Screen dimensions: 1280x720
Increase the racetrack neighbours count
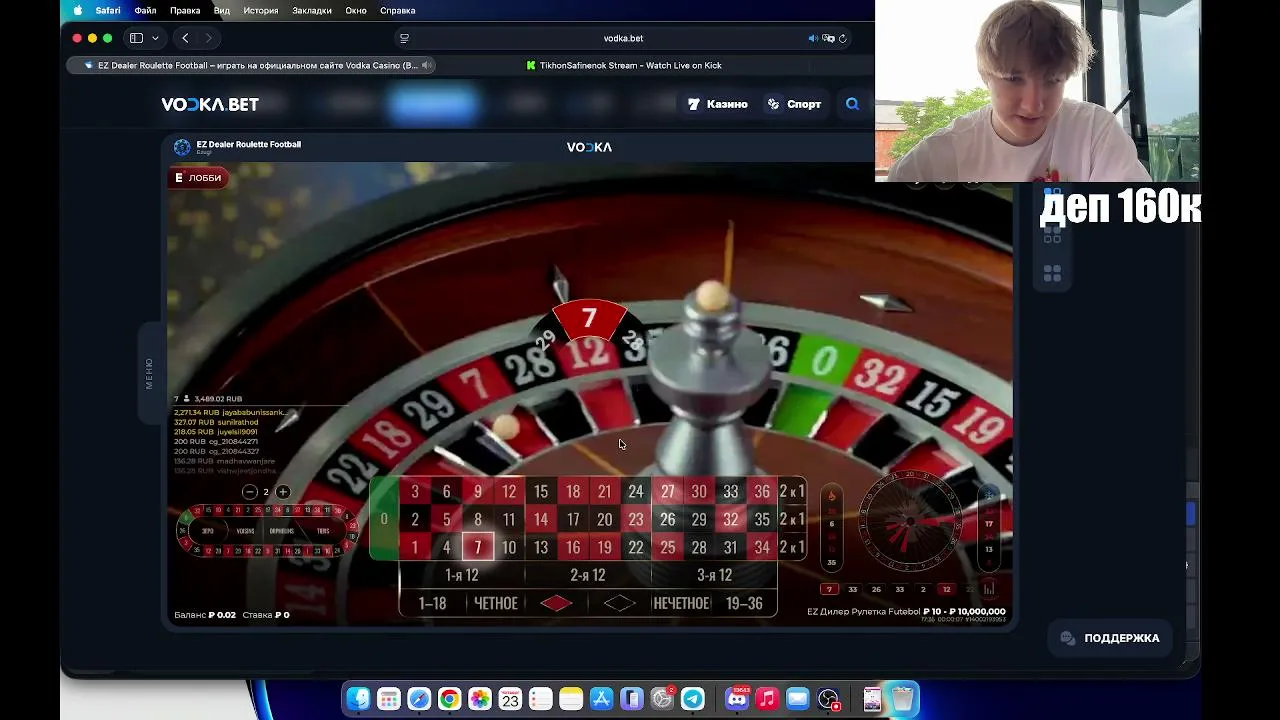click(283, 492)
